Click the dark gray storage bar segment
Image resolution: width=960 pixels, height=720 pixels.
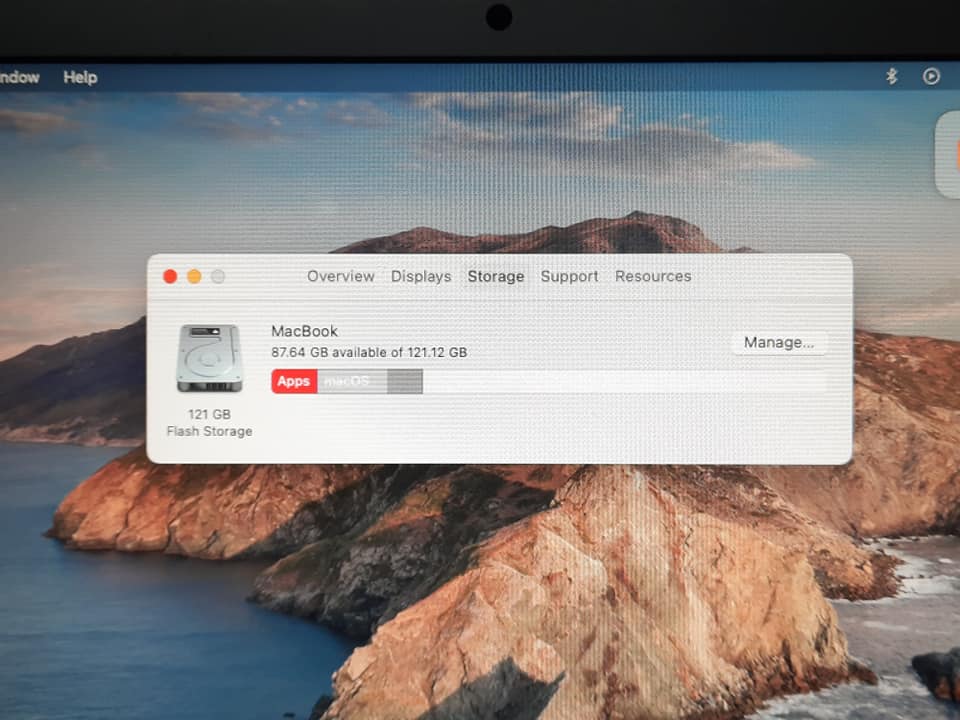pos(405,381)
